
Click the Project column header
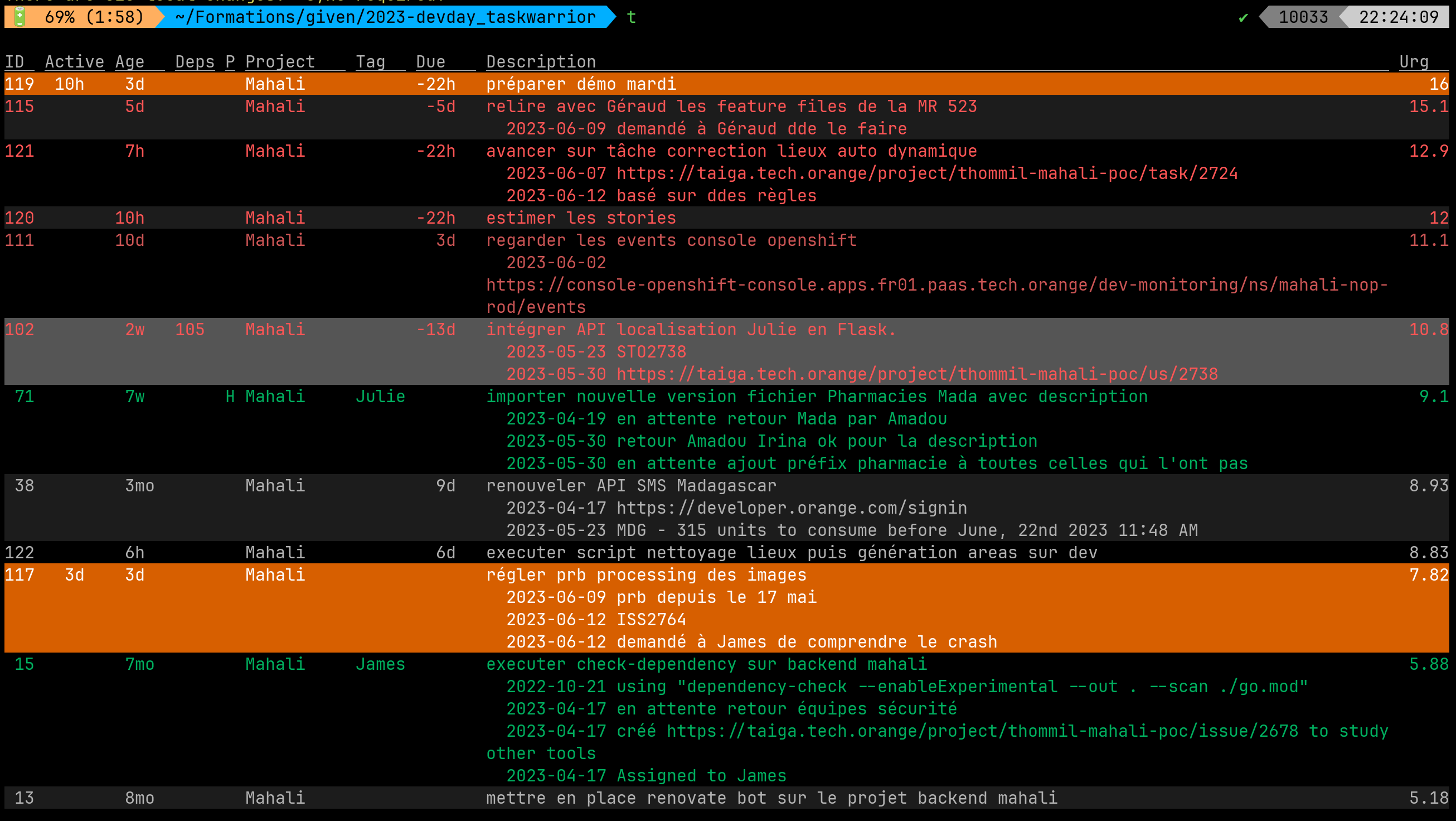(280, 62)
